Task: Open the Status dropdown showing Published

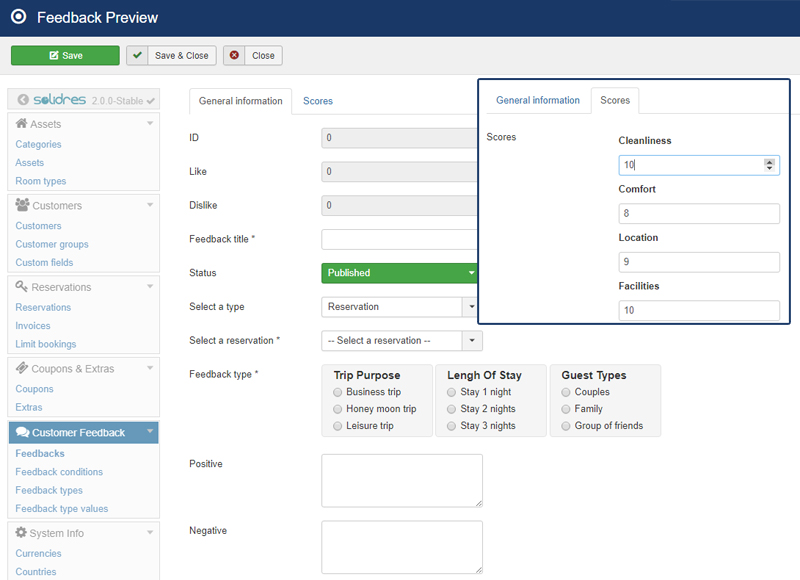Action: click(x=399, y=272)
